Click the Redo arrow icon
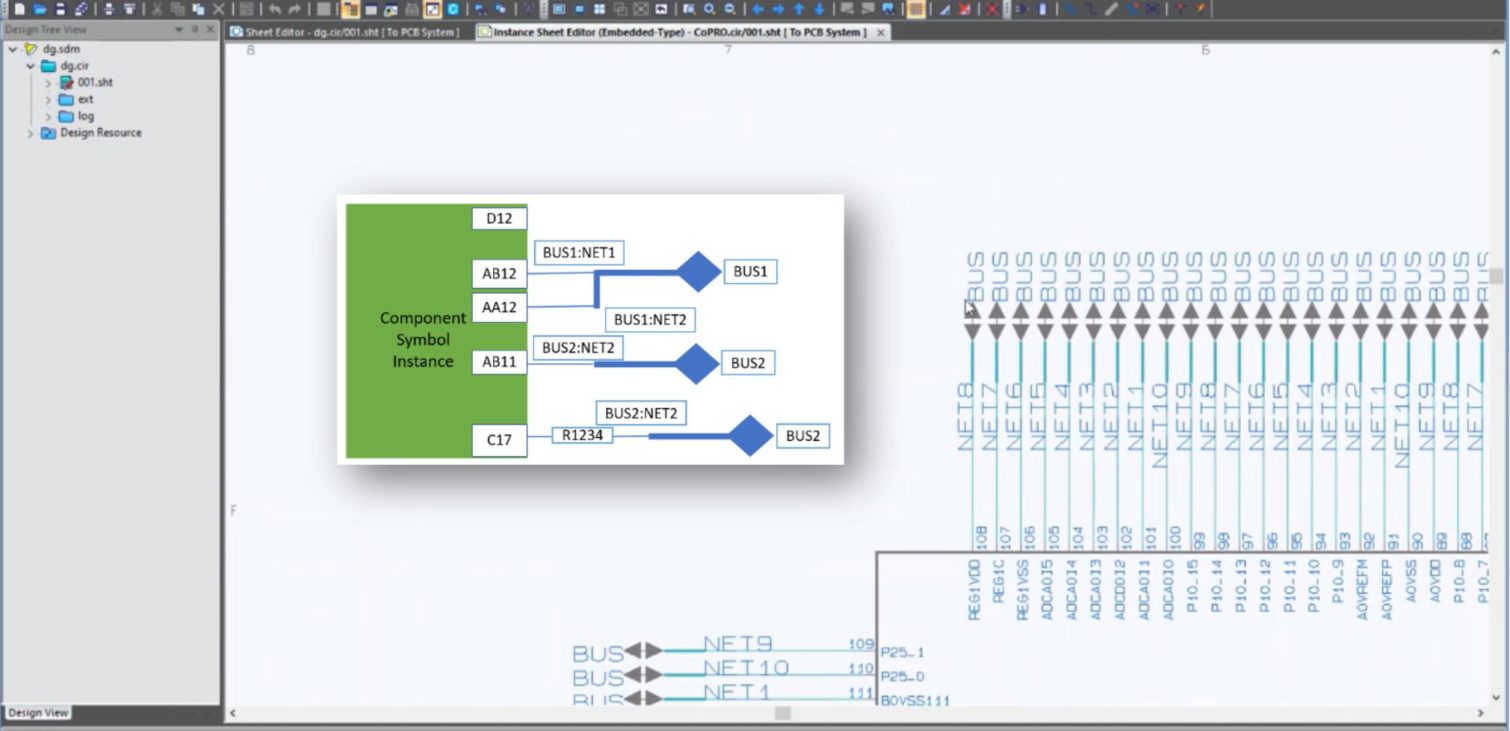Viewport: 1510px width, 731px height. pyautogui.click(x=294, y=9)
